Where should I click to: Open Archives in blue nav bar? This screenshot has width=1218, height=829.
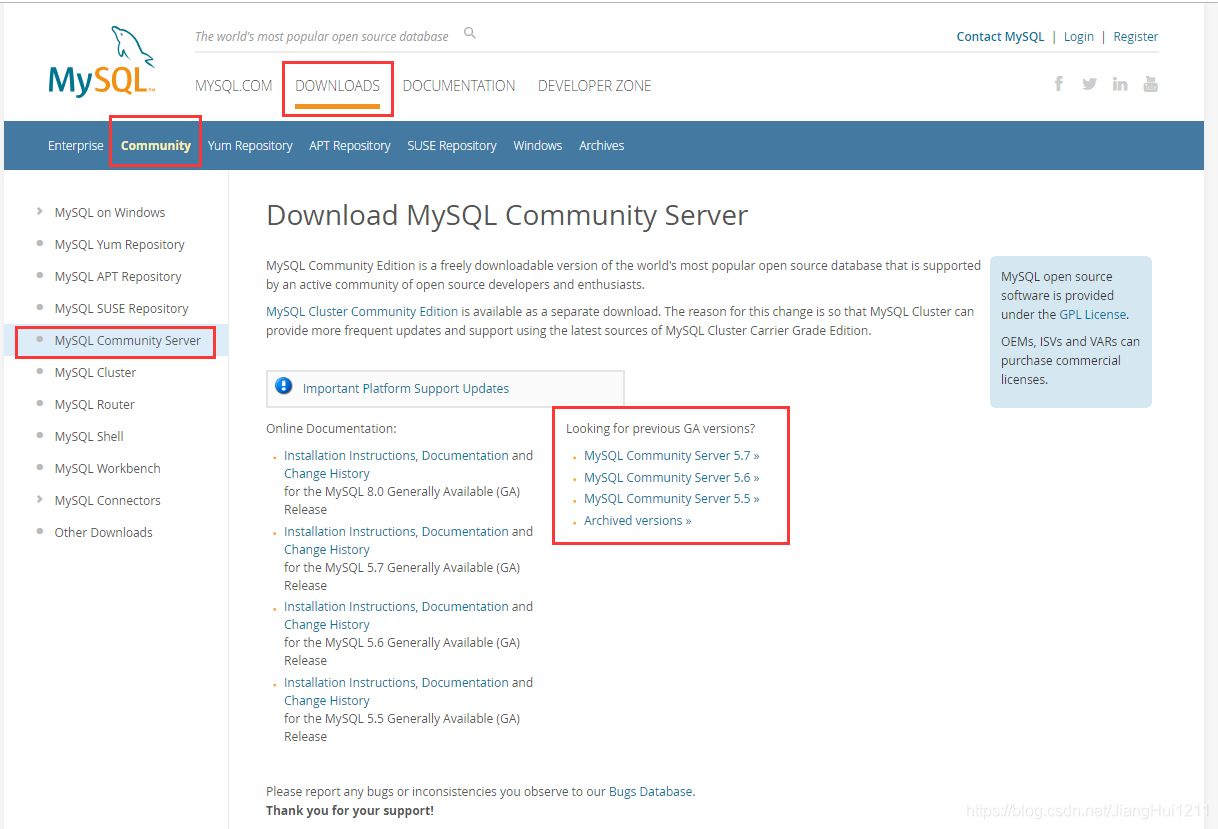pyautogui.click(x=602, y=146)
